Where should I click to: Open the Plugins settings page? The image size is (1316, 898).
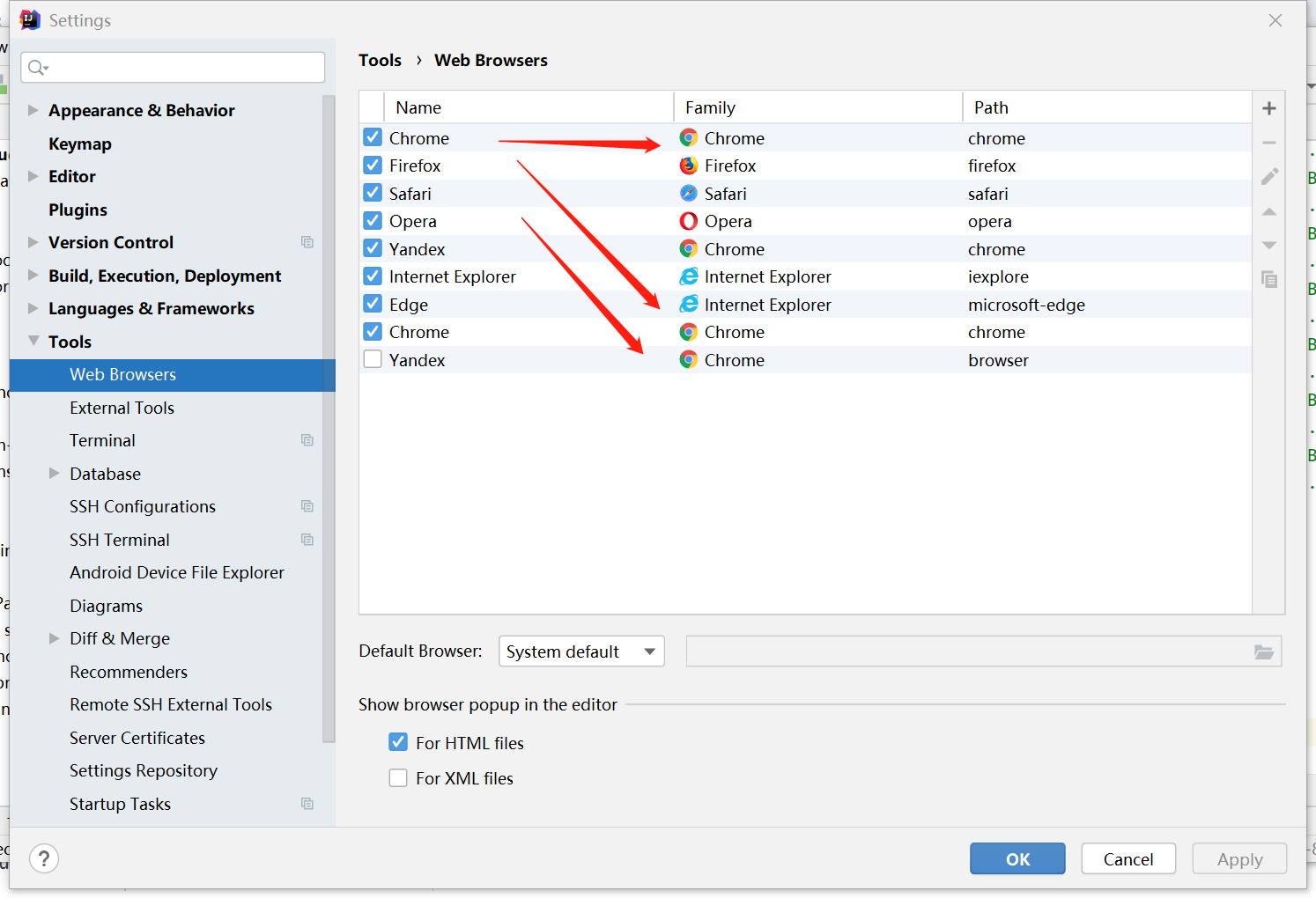[78, 210]
